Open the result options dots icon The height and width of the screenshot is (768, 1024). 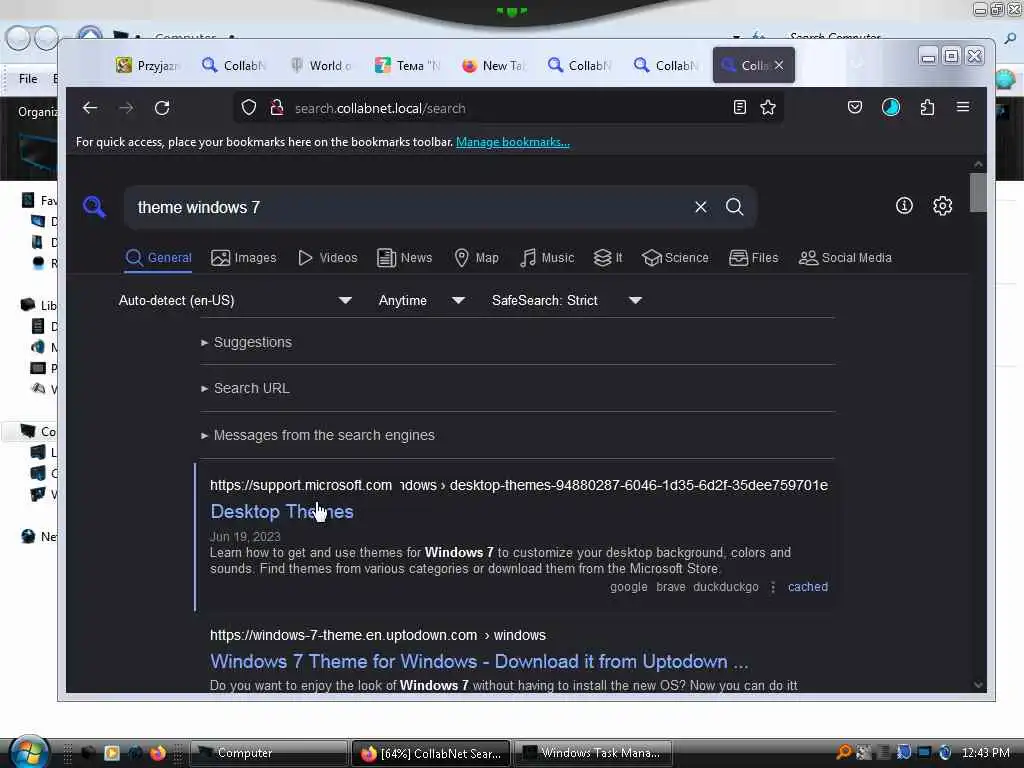(x=773, y=587)
